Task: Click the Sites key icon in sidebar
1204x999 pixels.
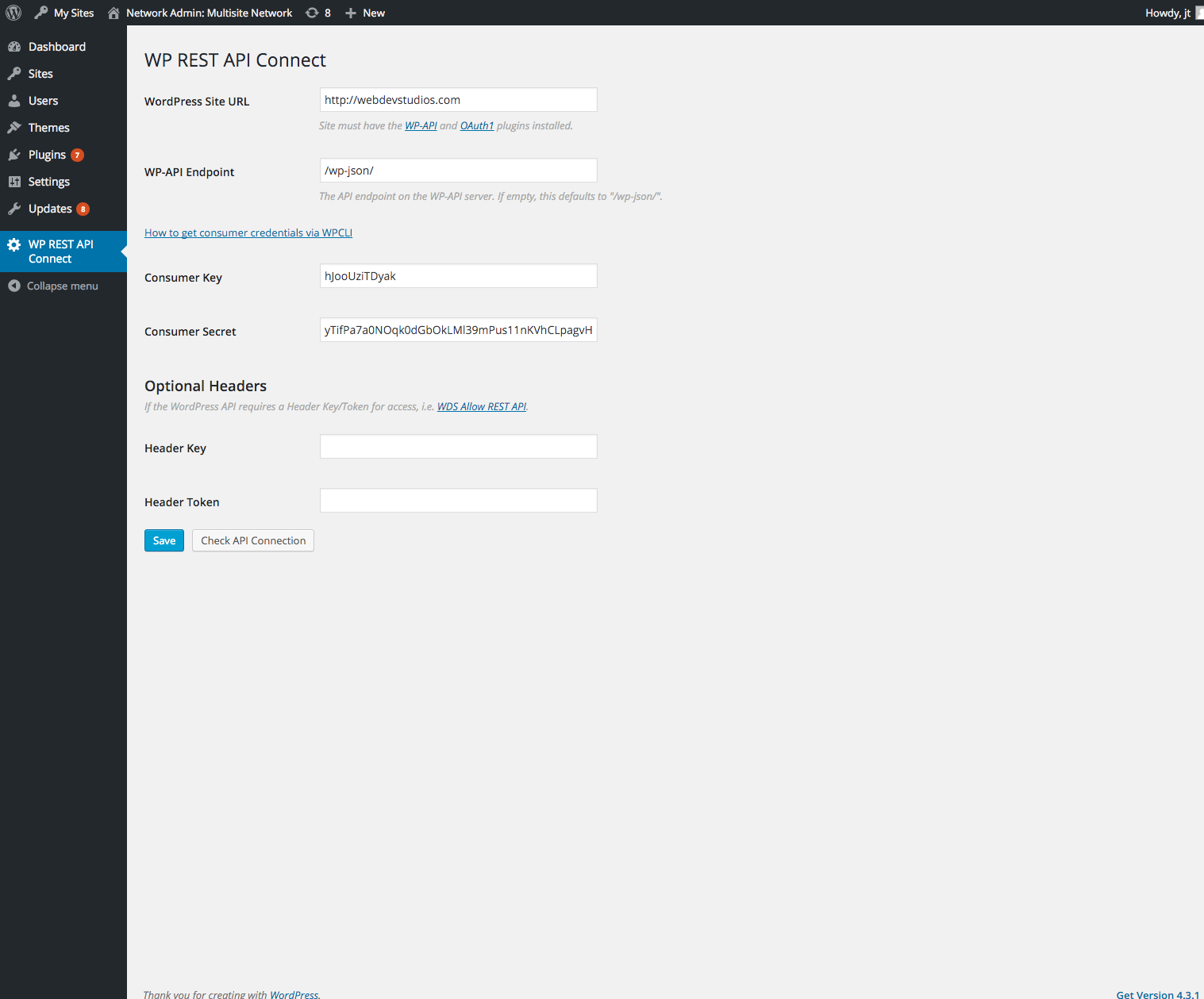Action: click(x=14, y=74)
